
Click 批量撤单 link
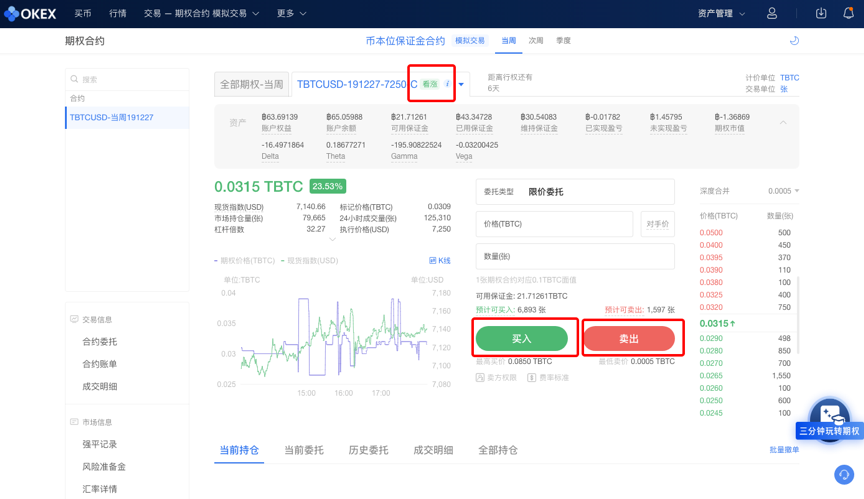pyautogui.click(x=784, y=450)
